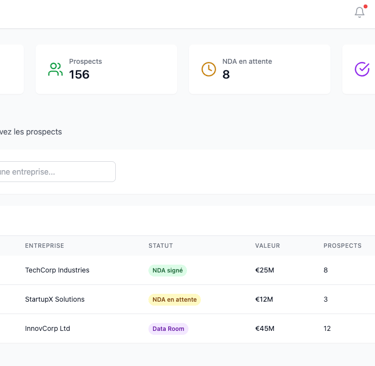
Task: Open the NDA en attente stat card
Action: [260, 69]
